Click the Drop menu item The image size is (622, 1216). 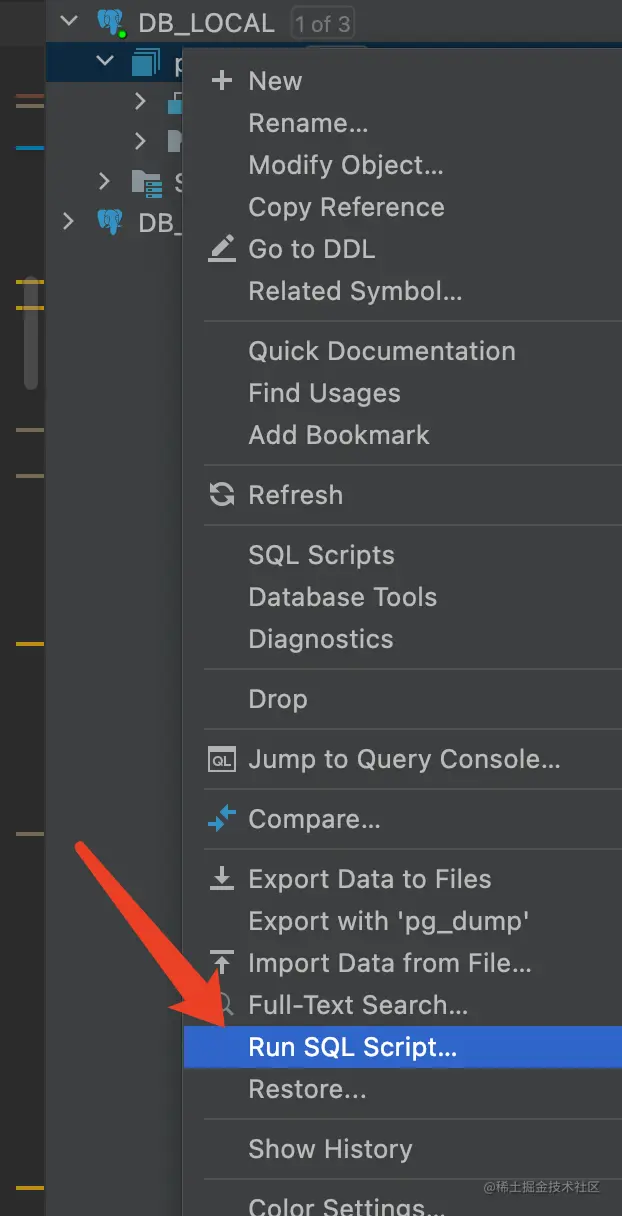tap(277, 699)
